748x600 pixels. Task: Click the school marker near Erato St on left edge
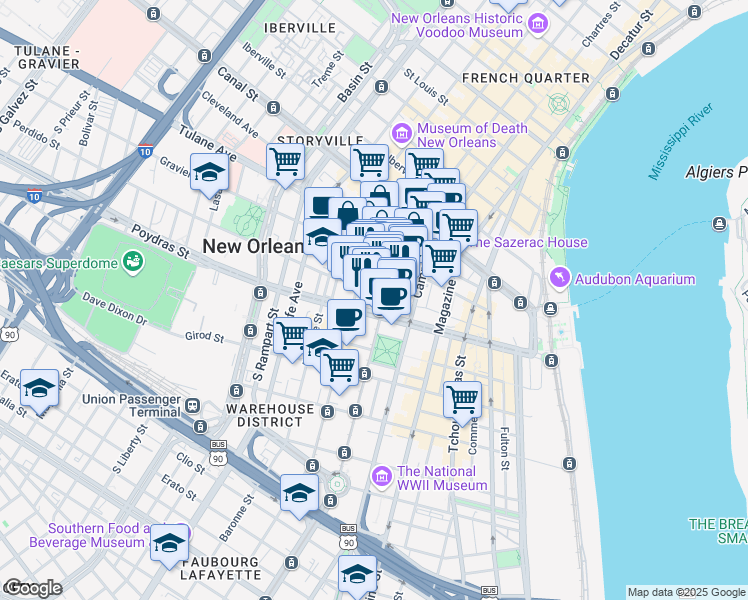pyautogui.click(x=40, y=392)
